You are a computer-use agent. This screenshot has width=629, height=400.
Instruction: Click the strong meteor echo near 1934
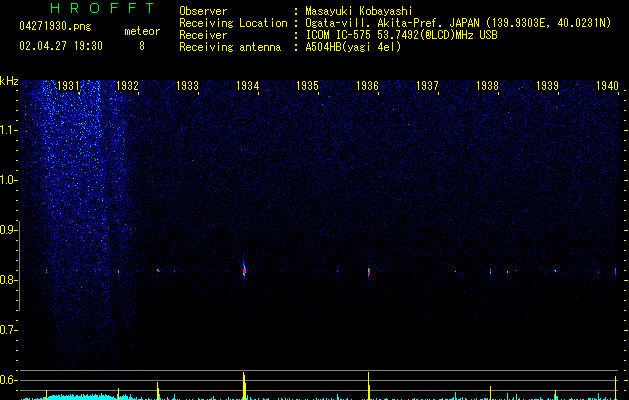pyautogui.click(x=244, y=270)
